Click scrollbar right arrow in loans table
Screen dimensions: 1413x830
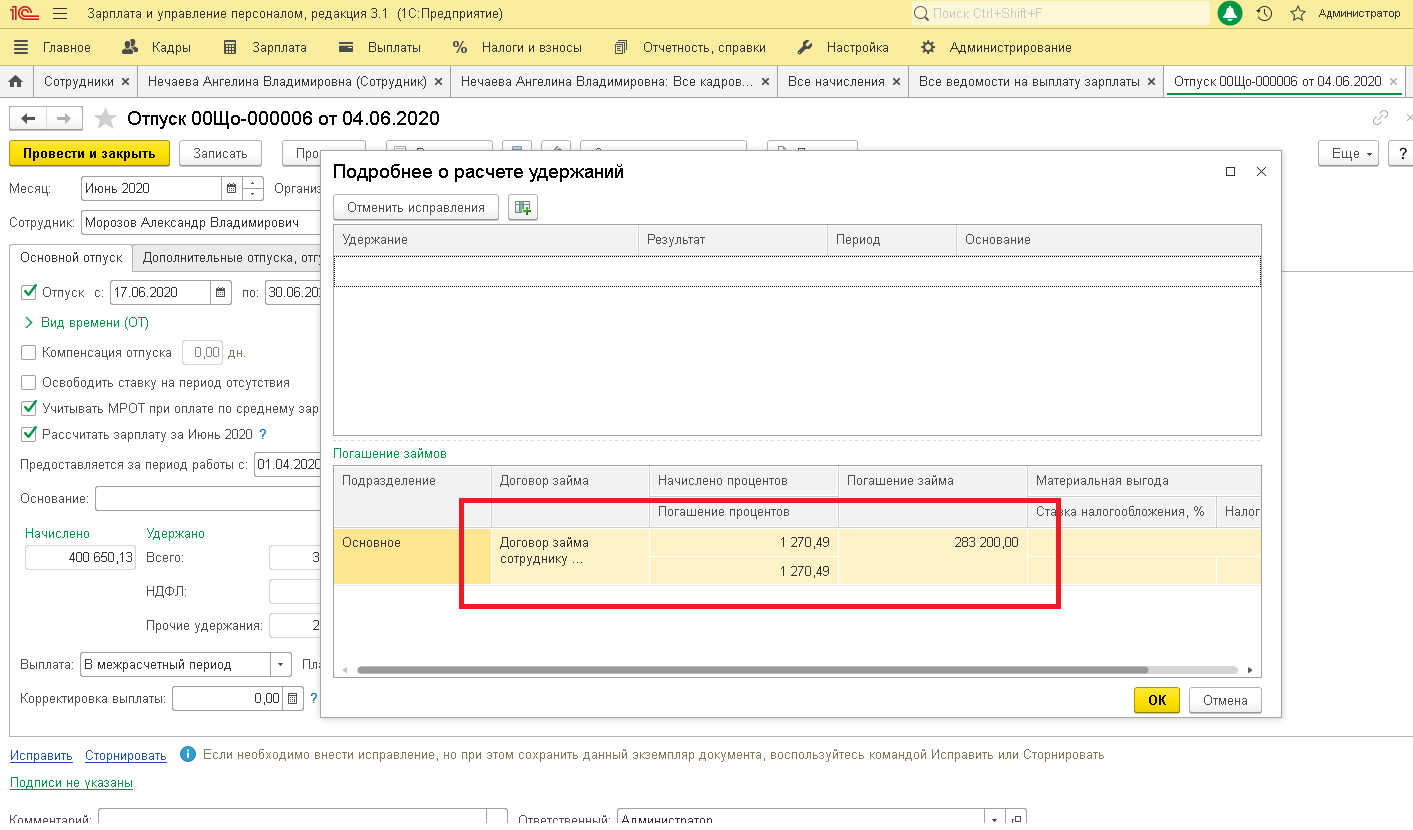coord(1249,670)
